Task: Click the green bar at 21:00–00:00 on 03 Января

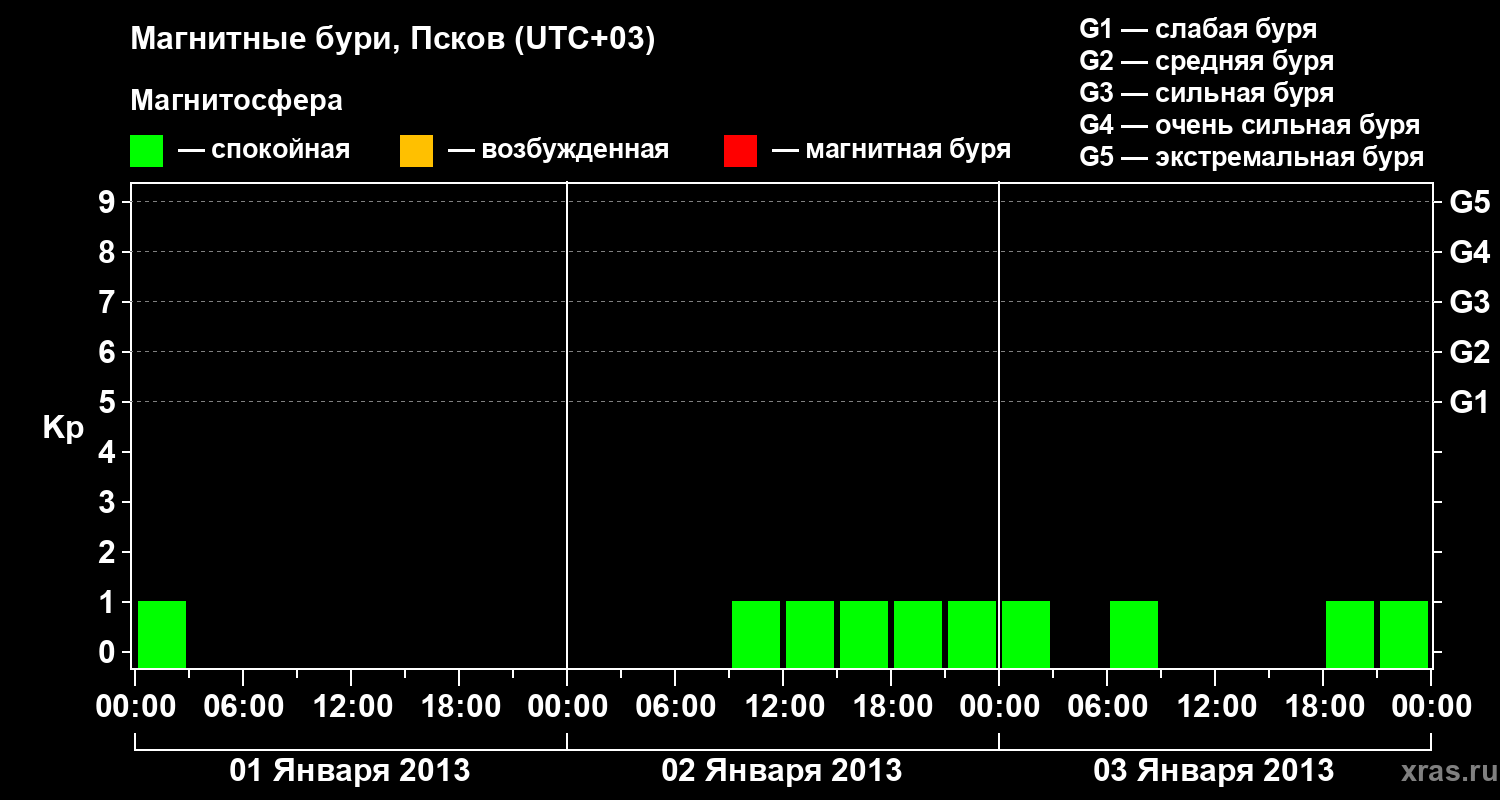Action: (x=1404, y=634)
